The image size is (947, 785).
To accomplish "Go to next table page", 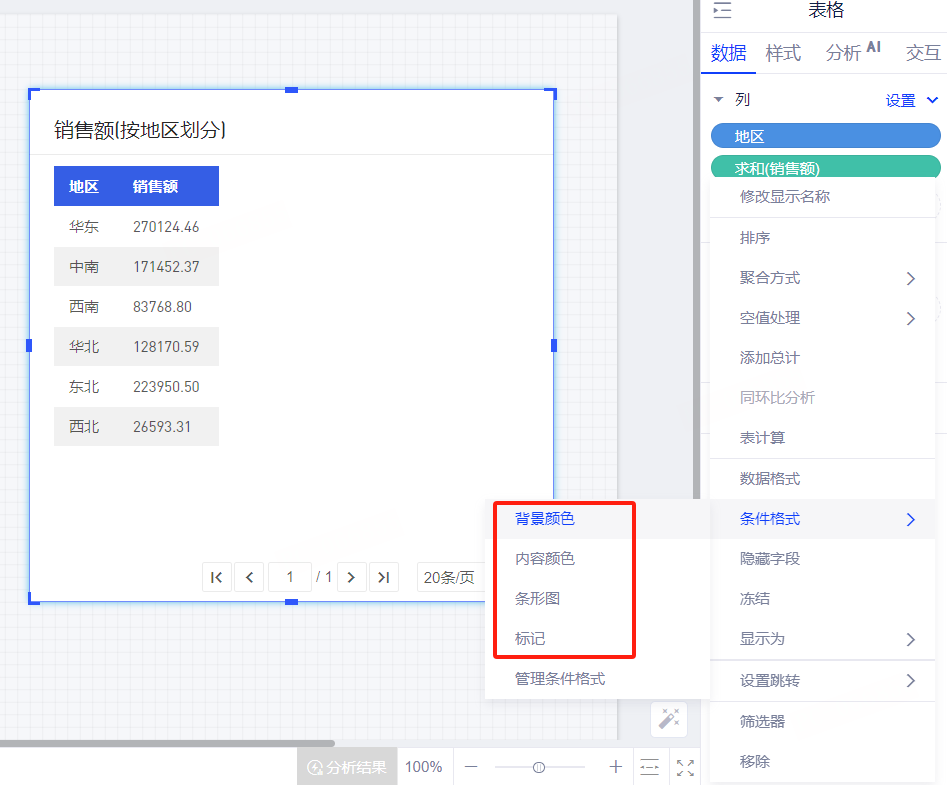I will click(351, 577).
